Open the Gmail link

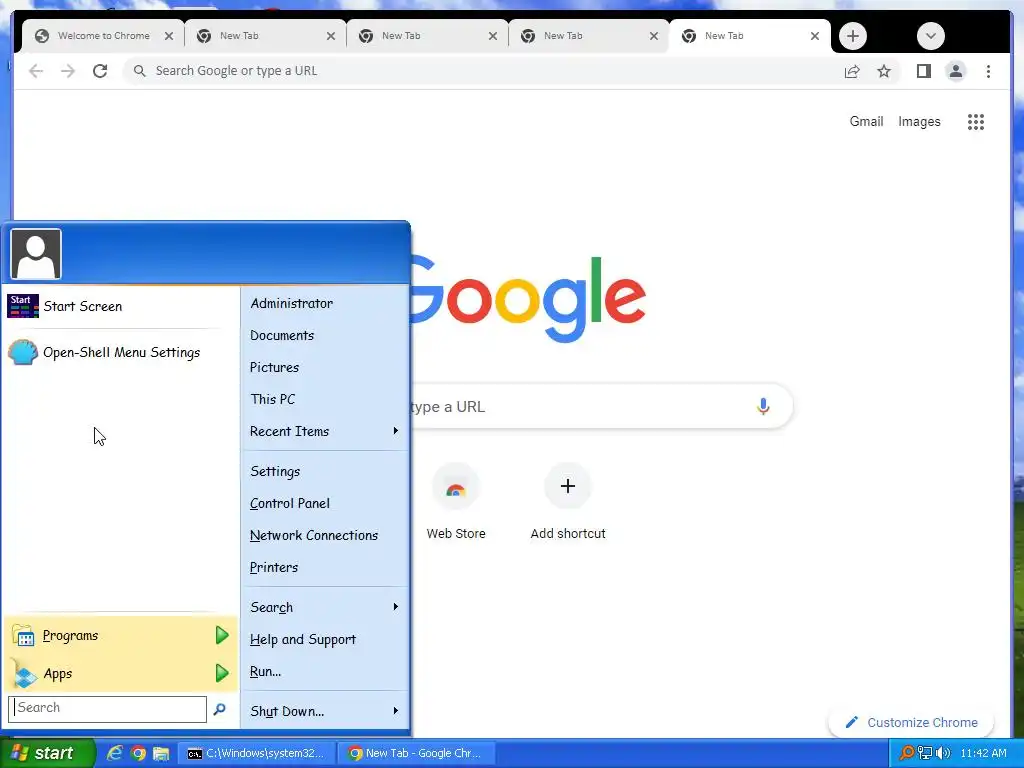(866, 121)
